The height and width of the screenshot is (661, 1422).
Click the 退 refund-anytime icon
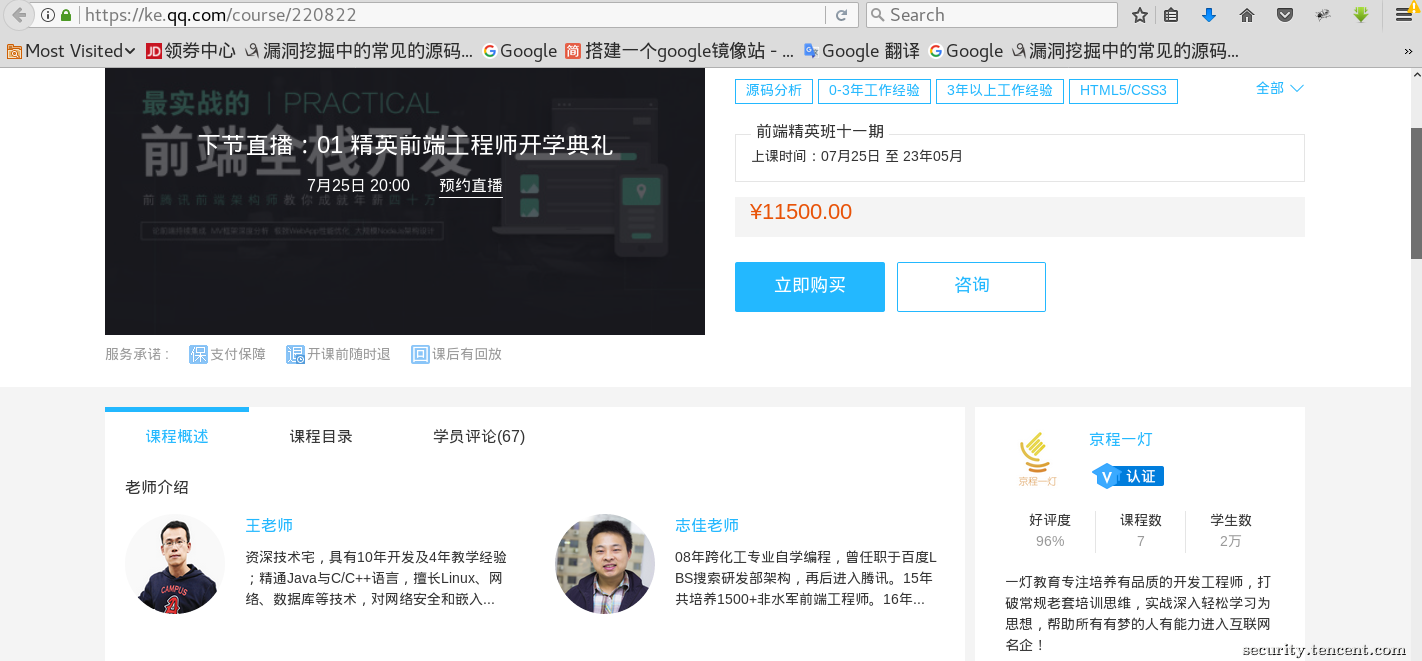(x=295, y=353)
